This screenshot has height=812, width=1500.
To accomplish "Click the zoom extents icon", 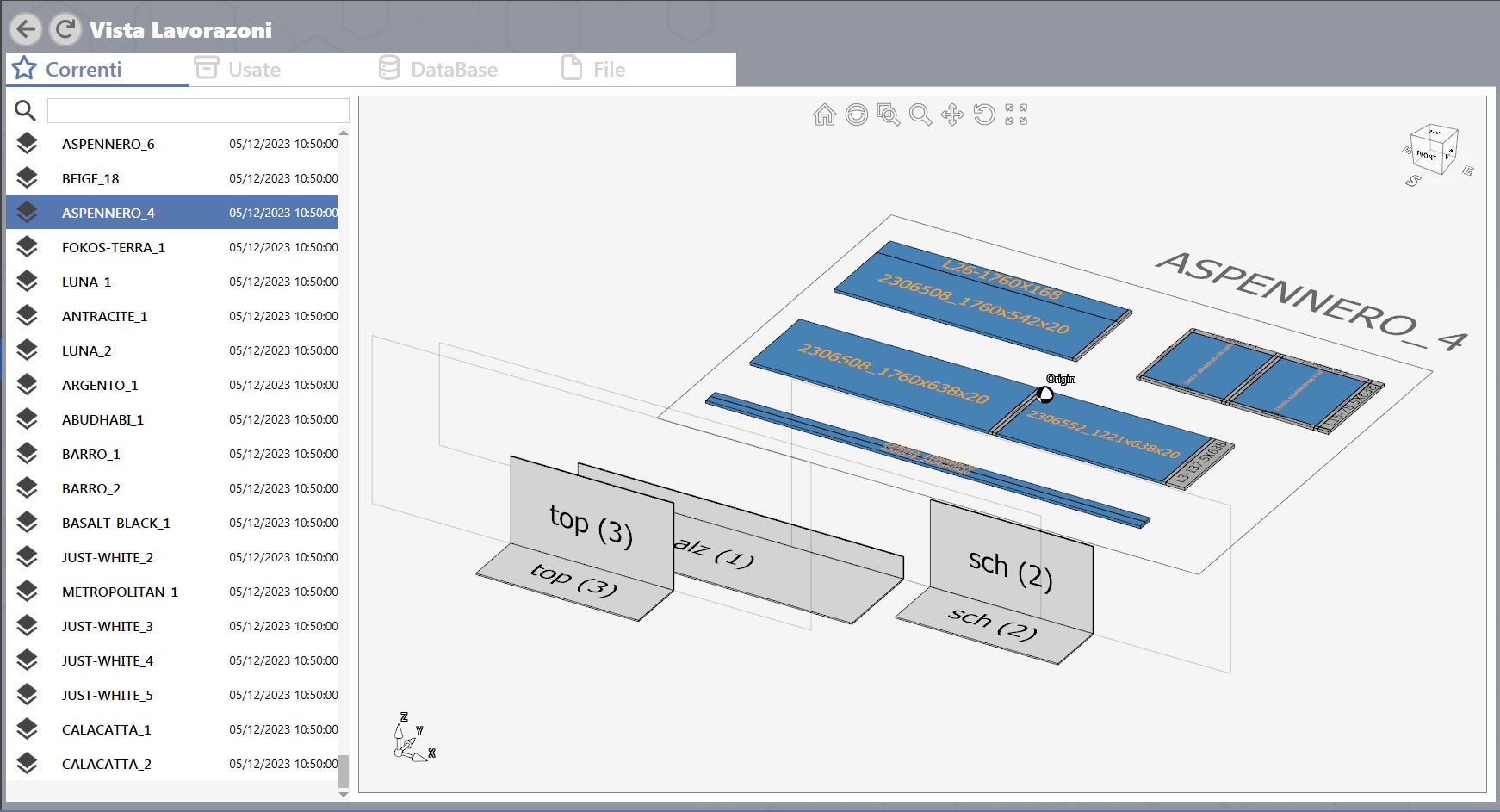I will click(x=1016, y=115).
